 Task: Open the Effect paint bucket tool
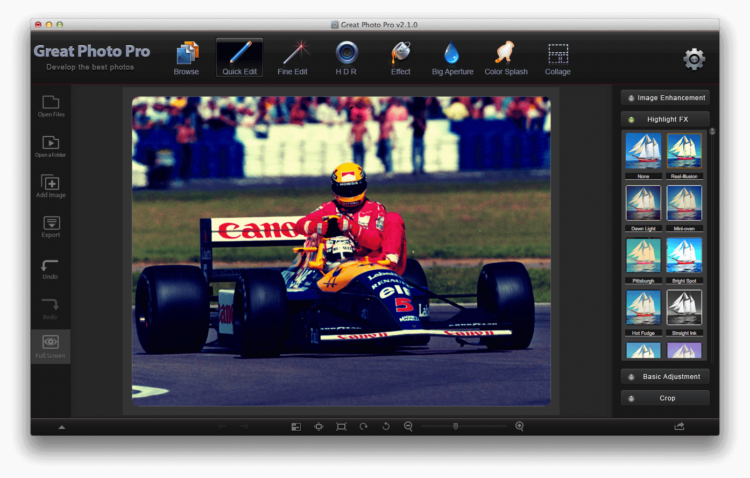click(400, 58)
